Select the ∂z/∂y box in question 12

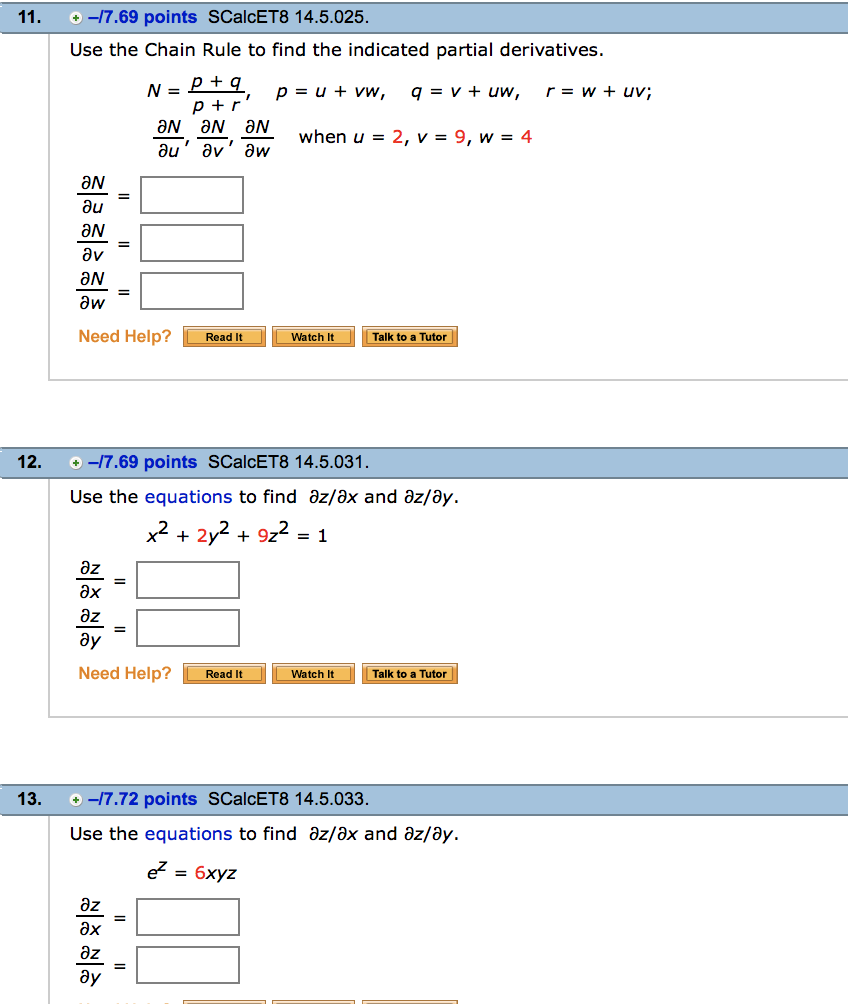(187, 627)
